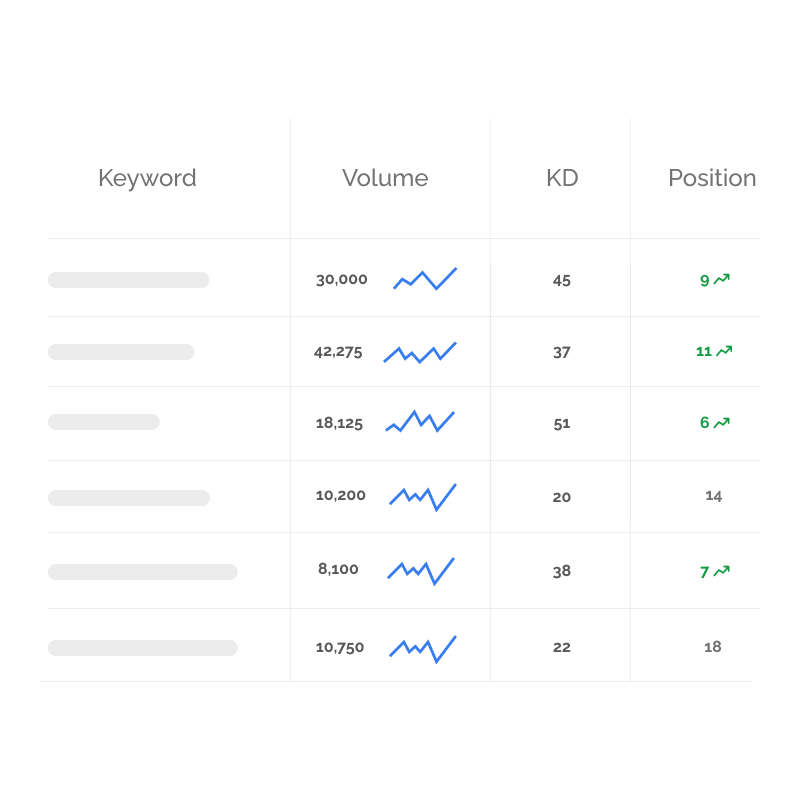Click the trend sparkline for 42,275 volume
Image resolution: width=800 pixels, height=800 pixels.
[420, 352]
